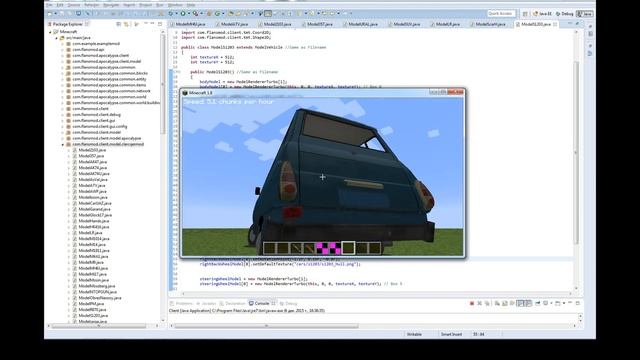Open the Declaration tab in bottom panel
This screenshot has width=640, height=360.
(x=232, y=303)
